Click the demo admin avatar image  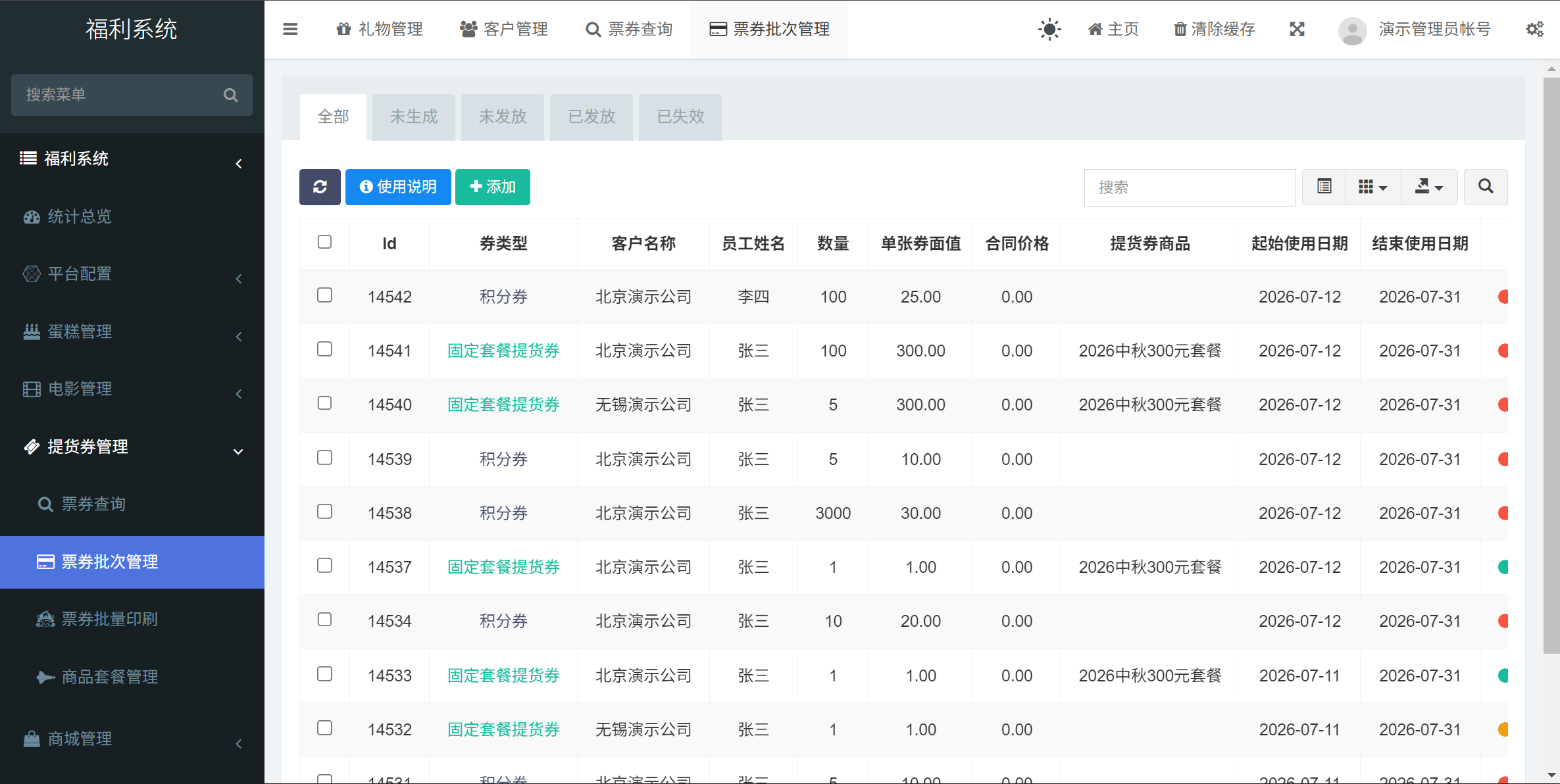tap(1352, 30)
